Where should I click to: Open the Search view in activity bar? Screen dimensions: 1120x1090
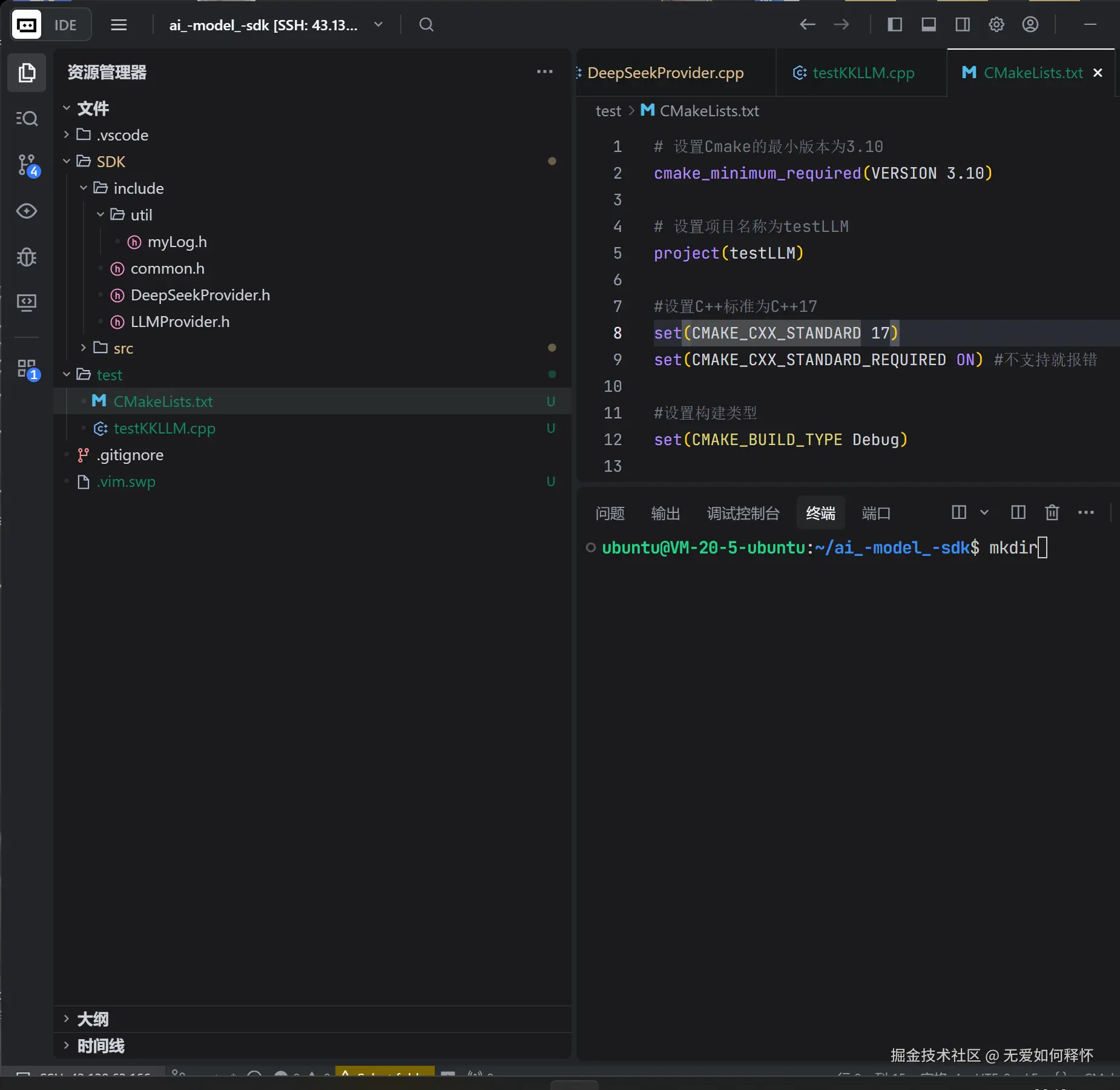(x=27, y=118)
